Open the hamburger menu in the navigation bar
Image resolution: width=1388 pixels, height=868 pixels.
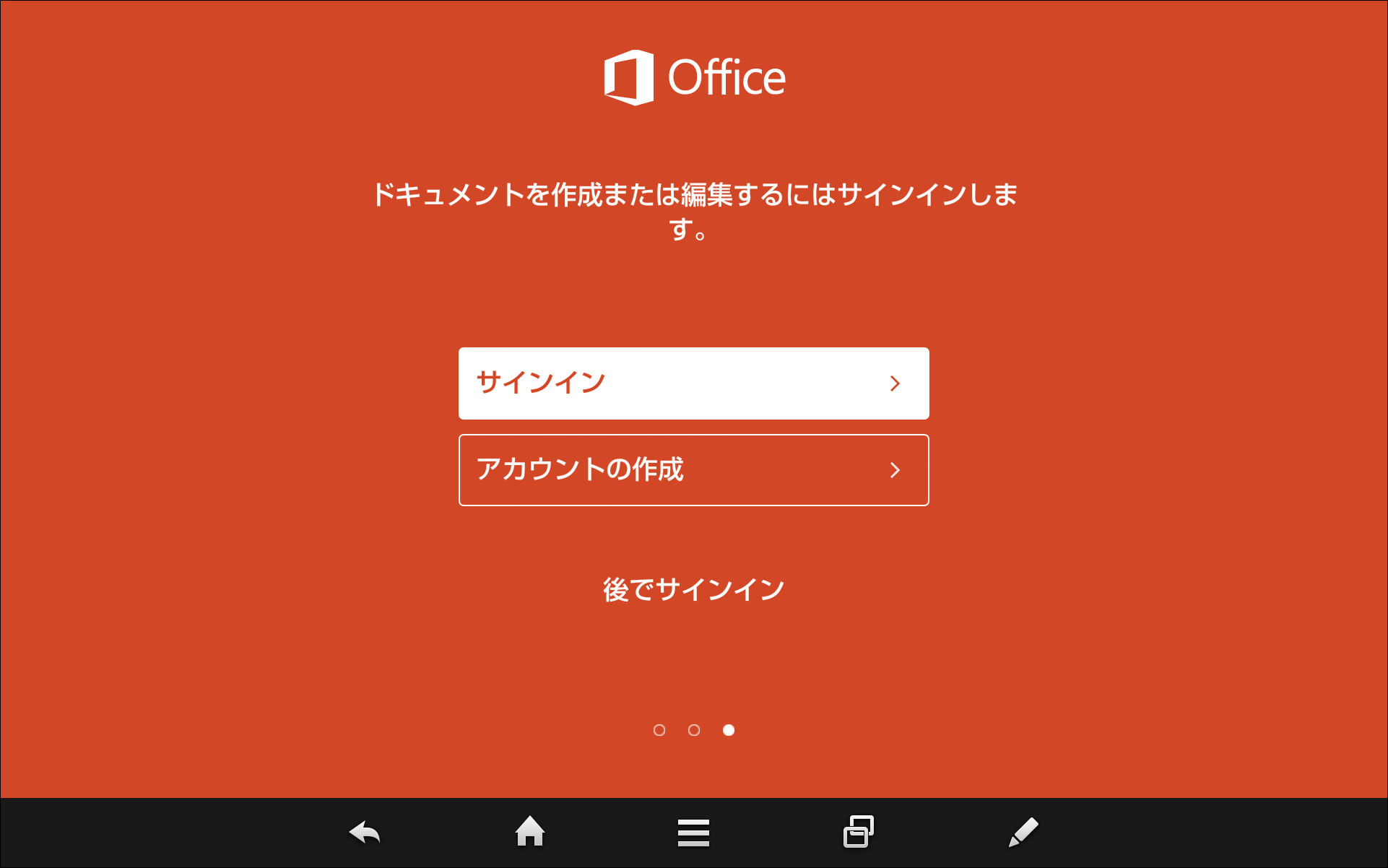tap(693, 832)
